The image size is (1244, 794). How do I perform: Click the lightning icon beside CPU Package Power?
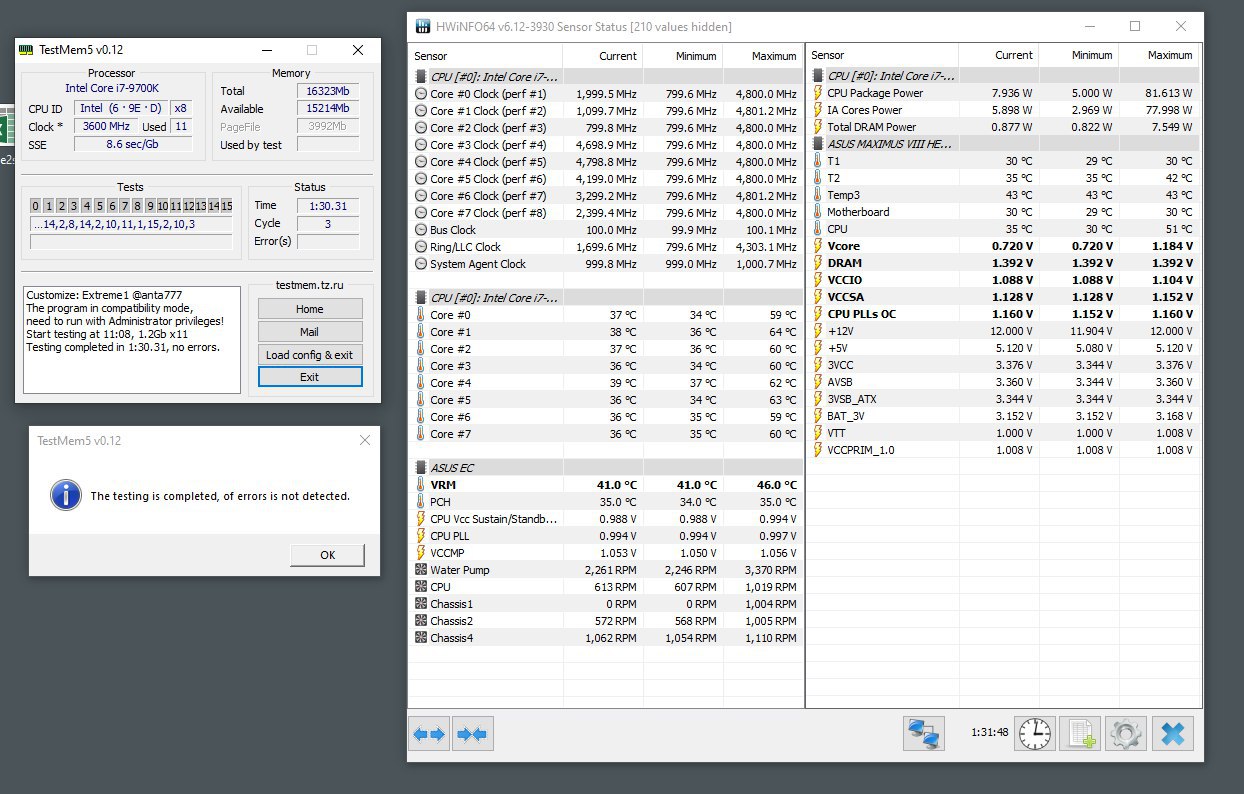[x=817, y=93]
